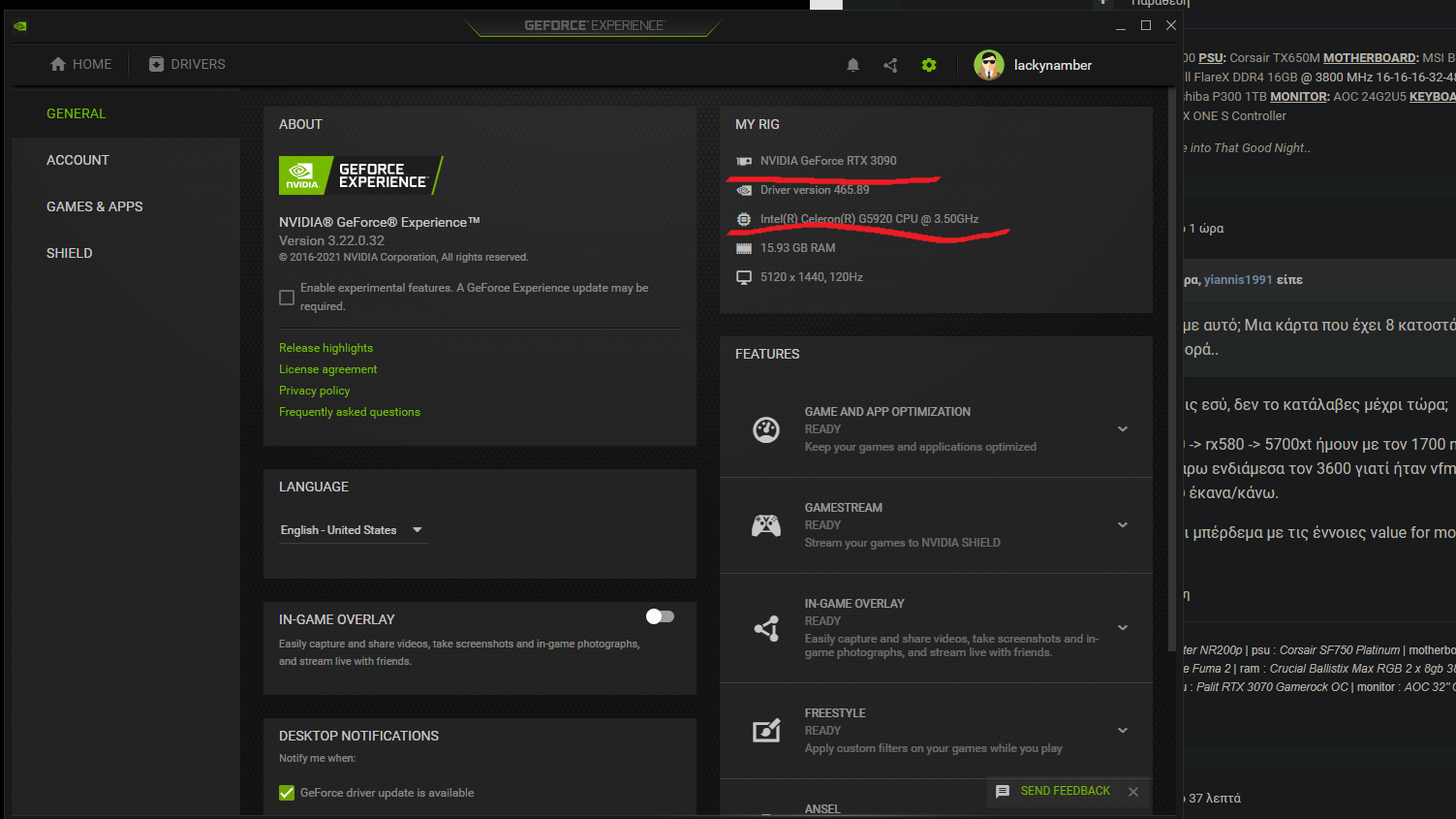Click the GPU card icon in My Rig
The image size is (1456, 819).
pos(744,161)
